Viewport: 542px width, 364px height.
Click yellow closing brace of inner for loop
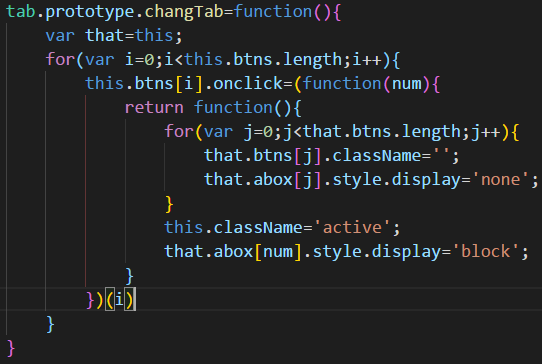[169, 204]
